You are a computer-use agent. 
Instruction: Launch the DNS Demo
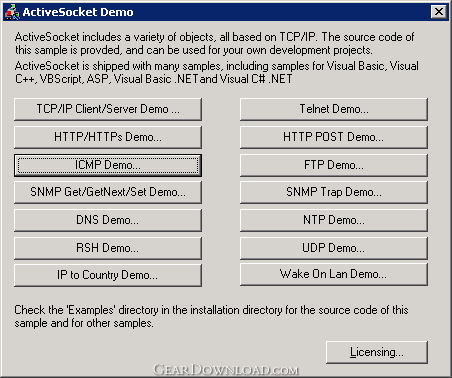(x=108, y=220)
